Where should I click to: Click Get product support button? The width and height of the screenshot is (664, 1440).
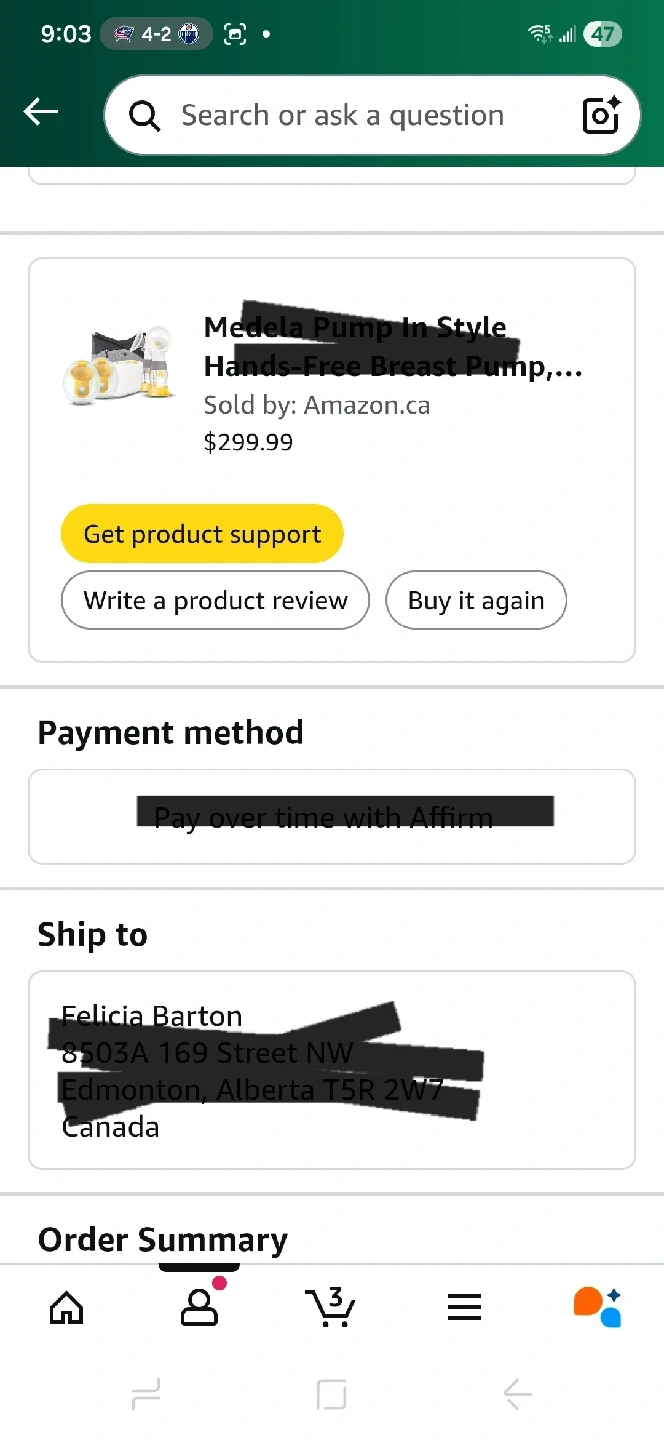tap(202, 534)
